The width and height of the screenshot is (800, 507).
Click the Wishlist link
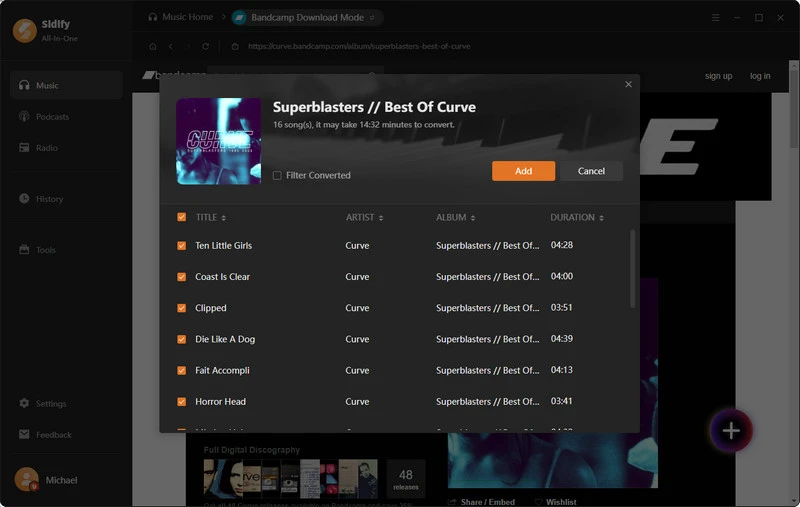tap(556, 502)
